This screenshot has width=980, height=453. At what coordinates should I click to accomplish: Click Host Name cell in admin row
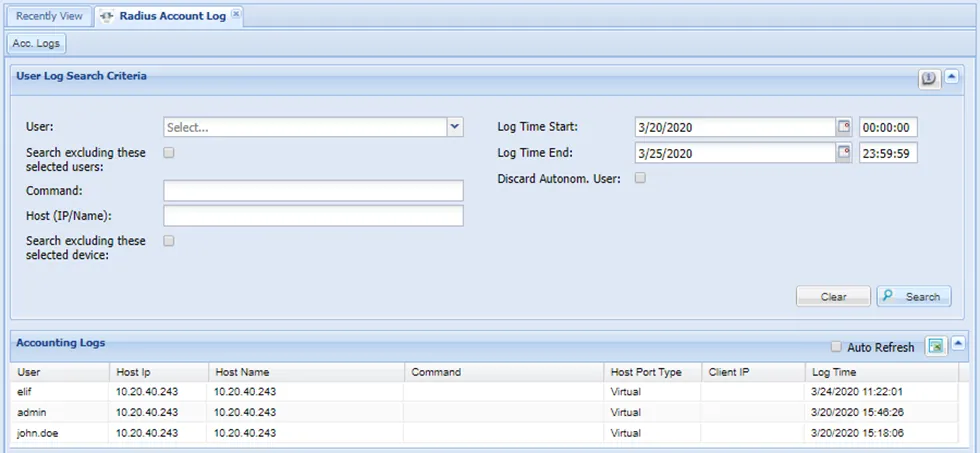click(306, 412)
